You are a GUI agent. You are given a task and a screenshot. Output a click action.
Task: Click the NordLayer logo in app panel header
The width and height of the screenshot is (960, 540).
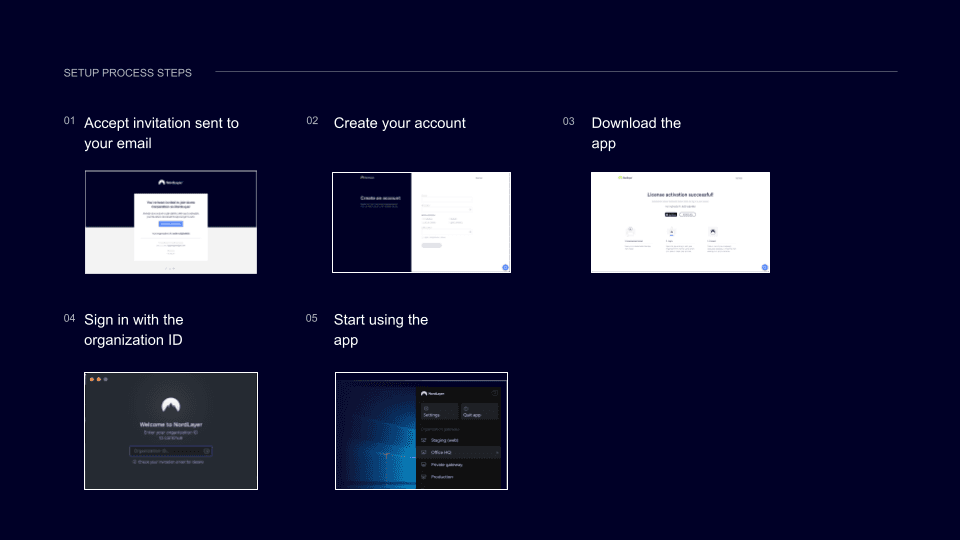click(433, 394)
